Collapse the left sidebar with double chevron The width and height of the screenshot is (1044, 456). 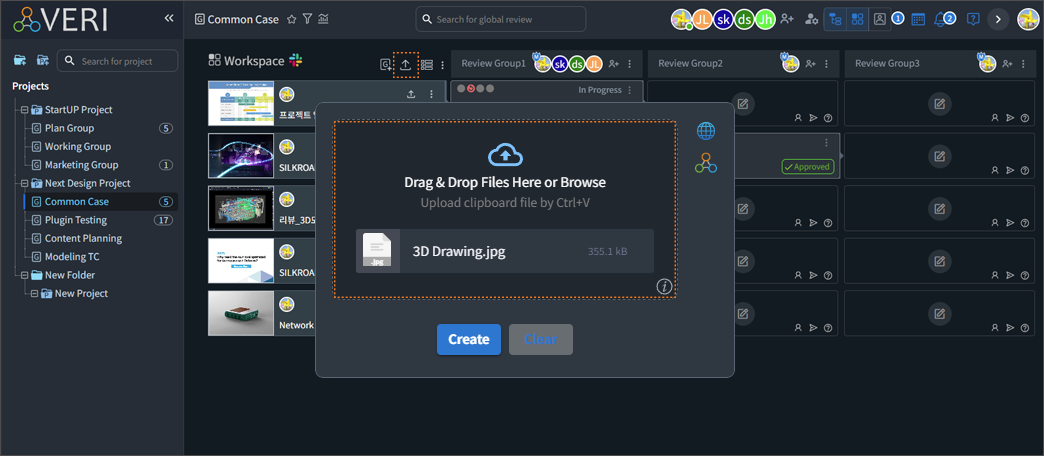(x=169, y=18)
